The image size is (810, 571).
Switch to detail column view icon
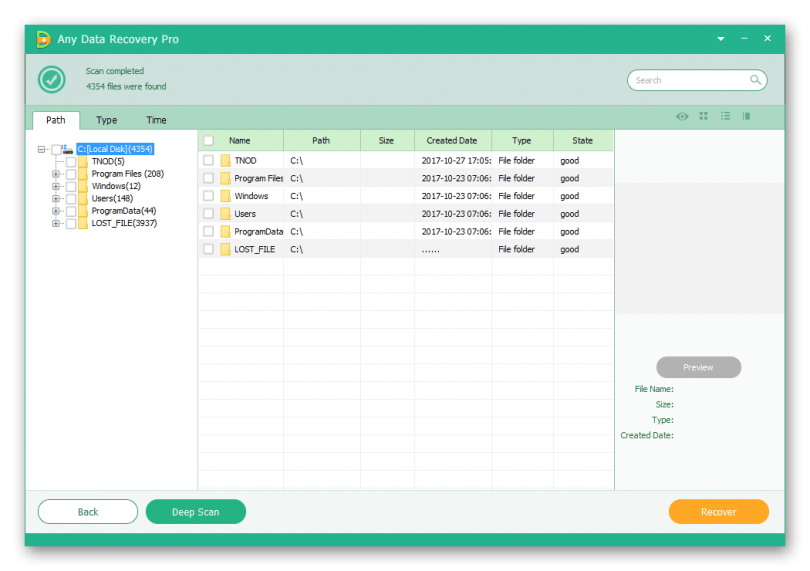pyautogui.click(x=746, y=116)
